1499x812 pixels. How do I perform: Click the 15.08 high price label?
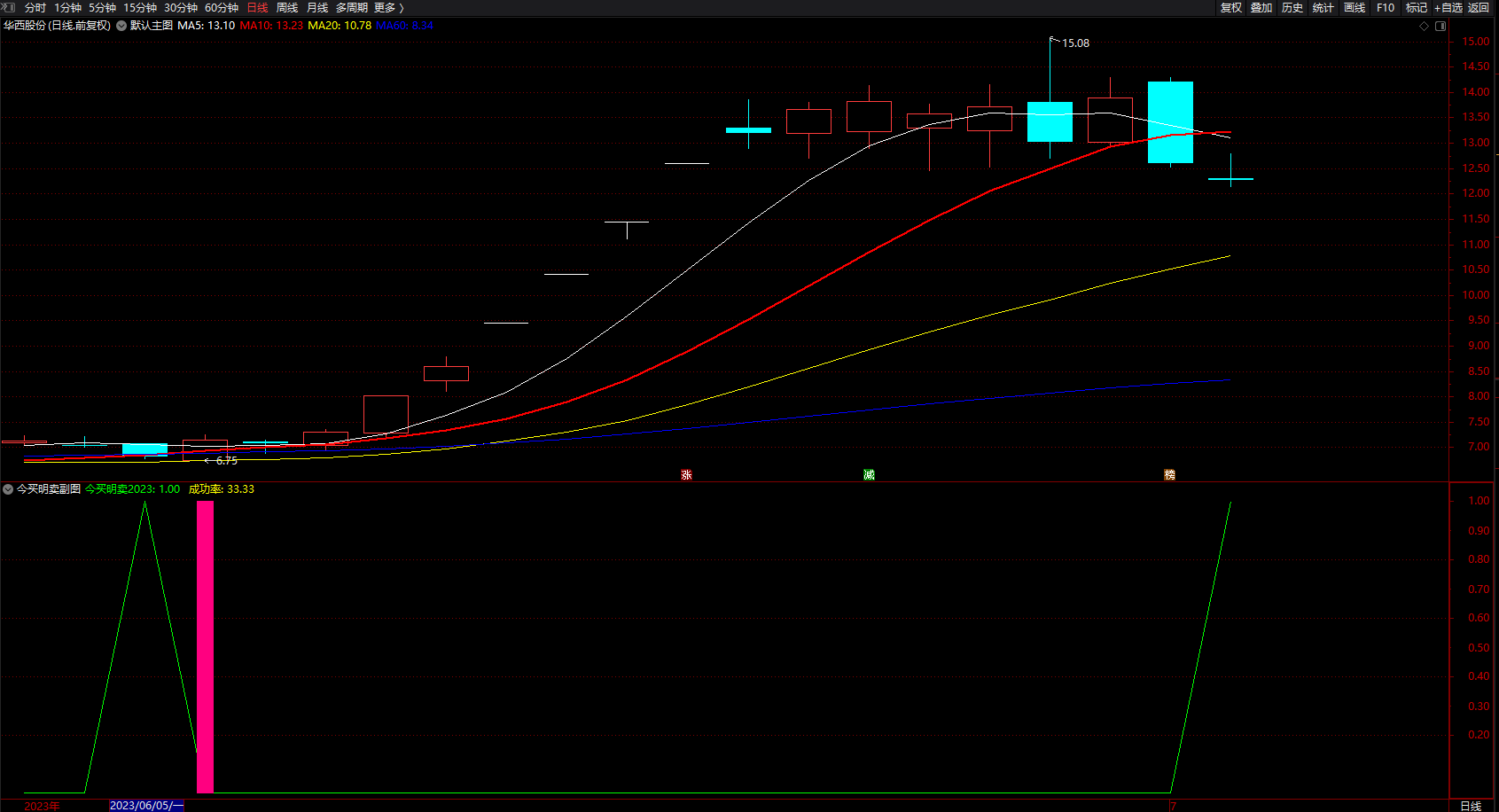click(x=1075, y=43)
